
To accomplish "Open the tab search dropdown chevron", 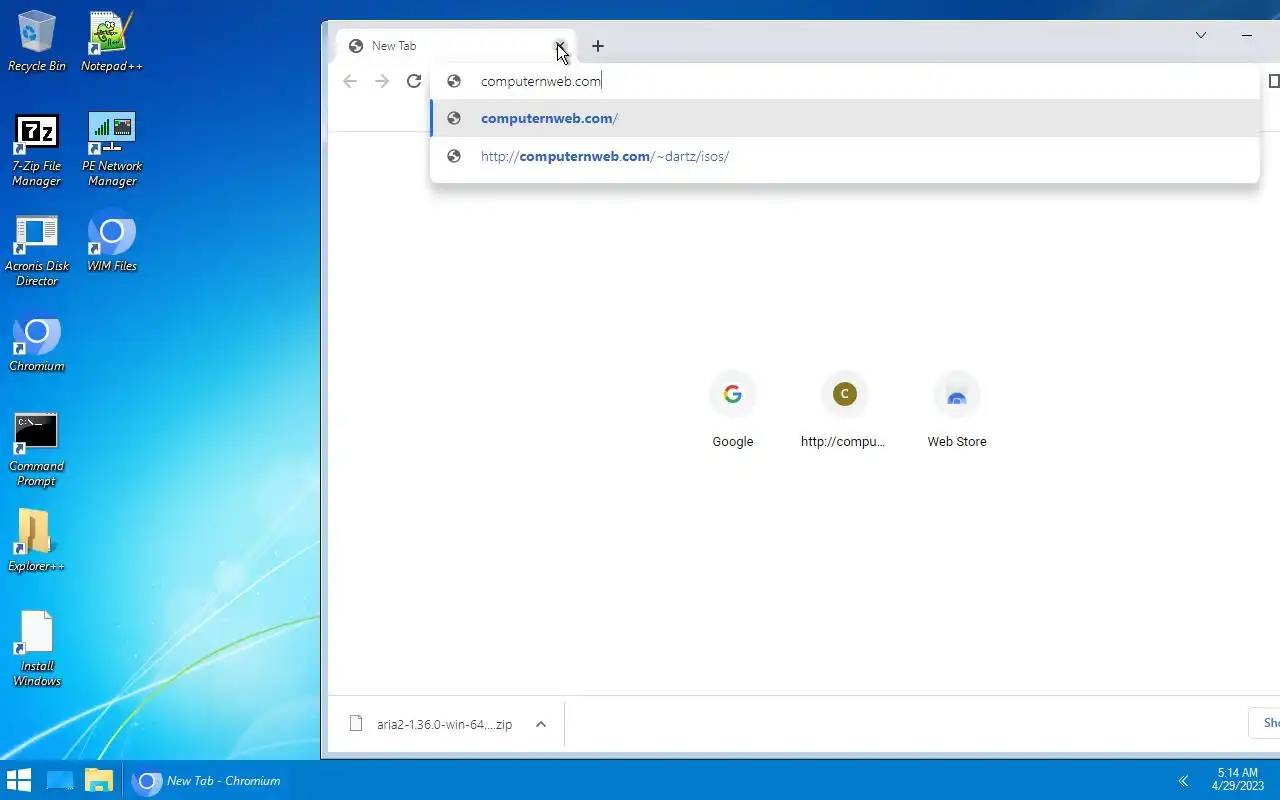I will pyautogui.click(x=1201, y=35).
